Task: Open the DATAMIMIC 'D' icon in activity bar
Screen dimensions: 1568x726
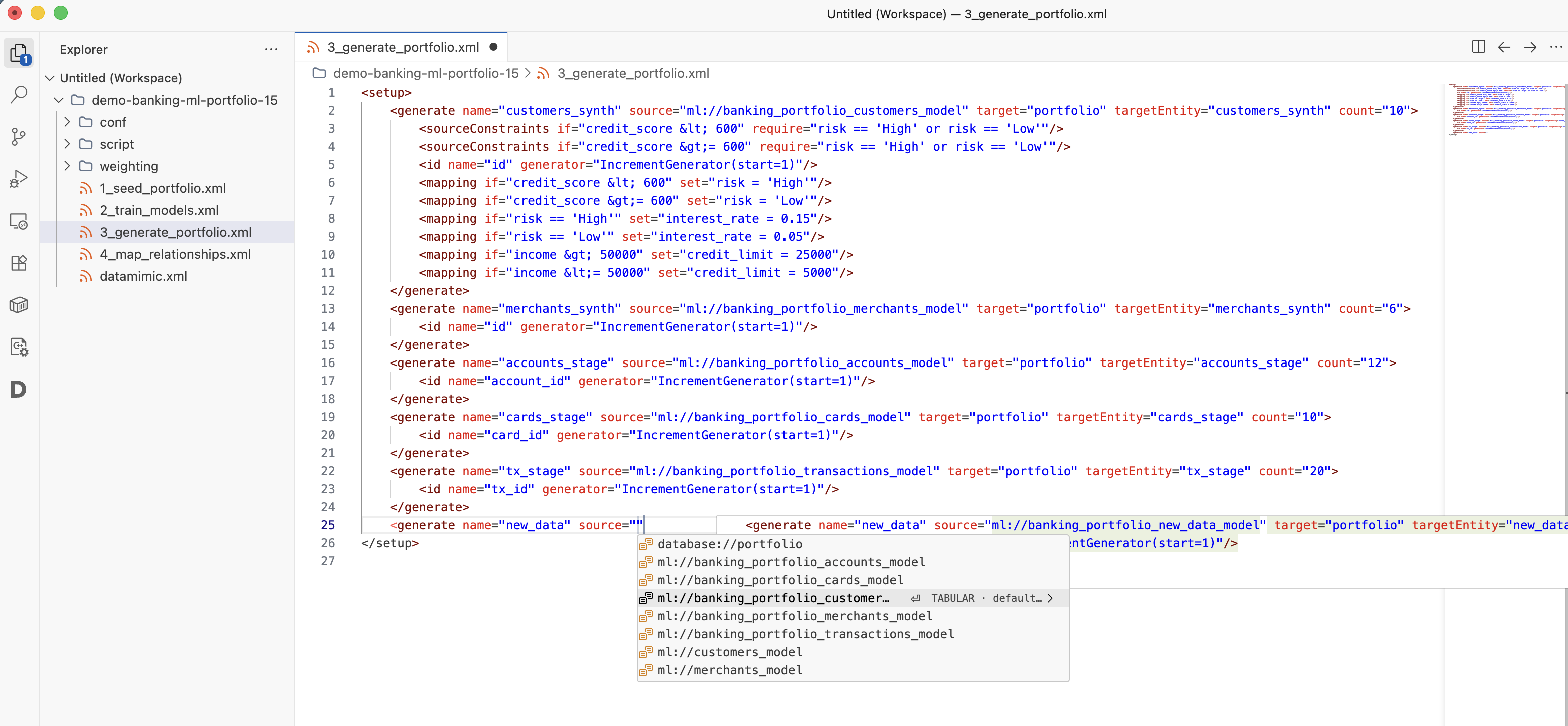Action: pos(18,389)
